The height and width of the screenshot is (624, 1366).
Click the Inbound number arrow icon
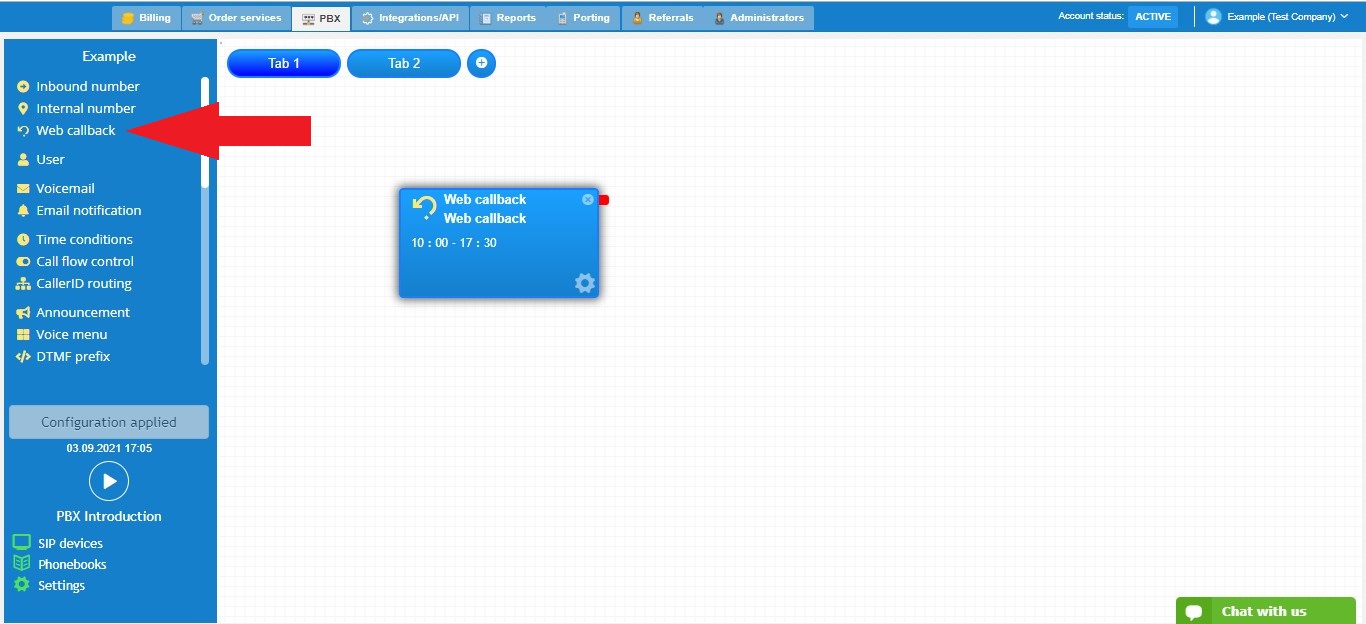[24, 86]
